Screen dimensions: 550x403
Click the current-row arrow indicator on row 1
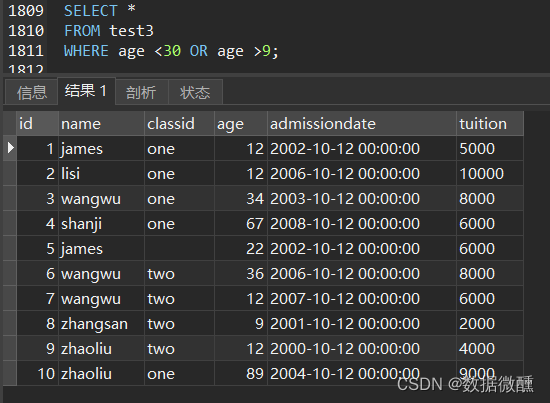coord(10,148)
